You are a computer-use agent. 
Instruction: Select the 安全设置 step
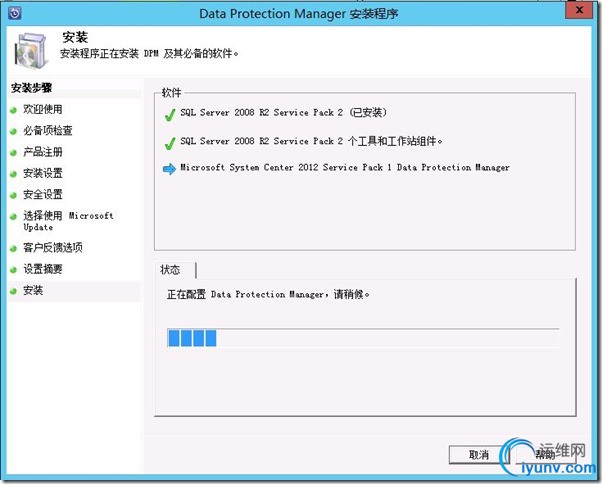[43, 195]
